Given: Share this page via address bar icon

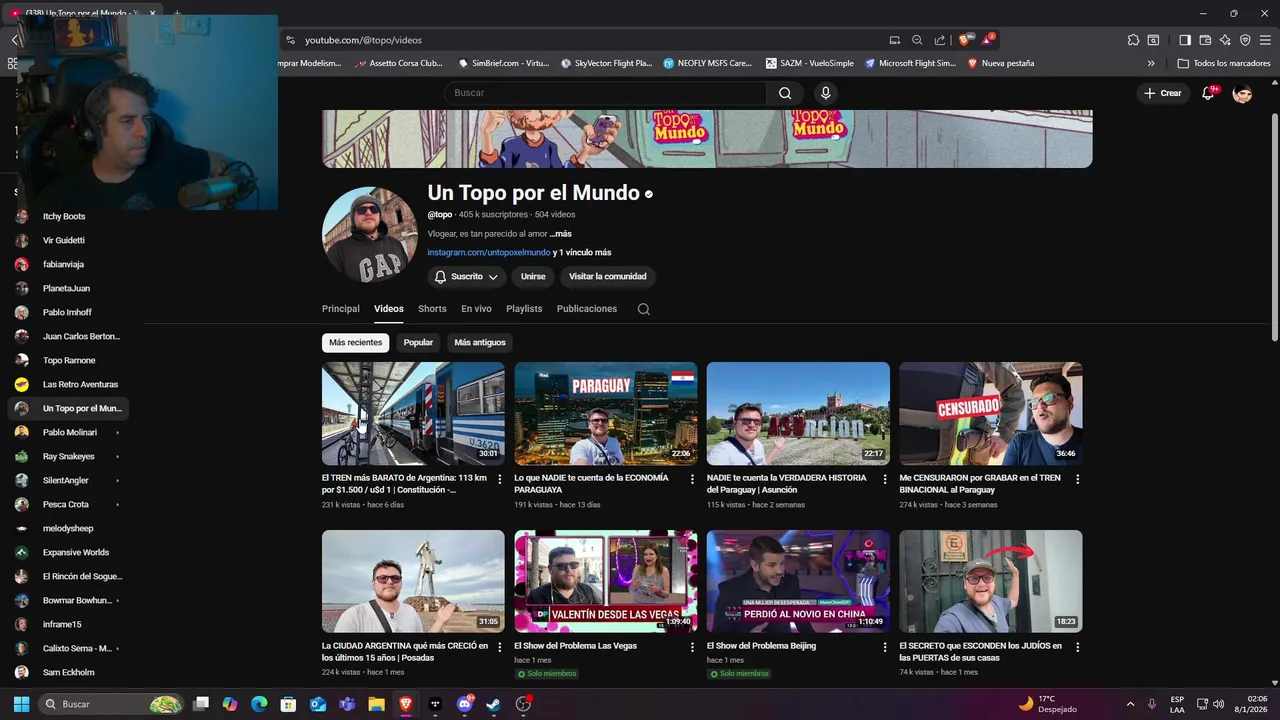Looking at the screenshot, I should pyautogui.click(x=940, y=40).
